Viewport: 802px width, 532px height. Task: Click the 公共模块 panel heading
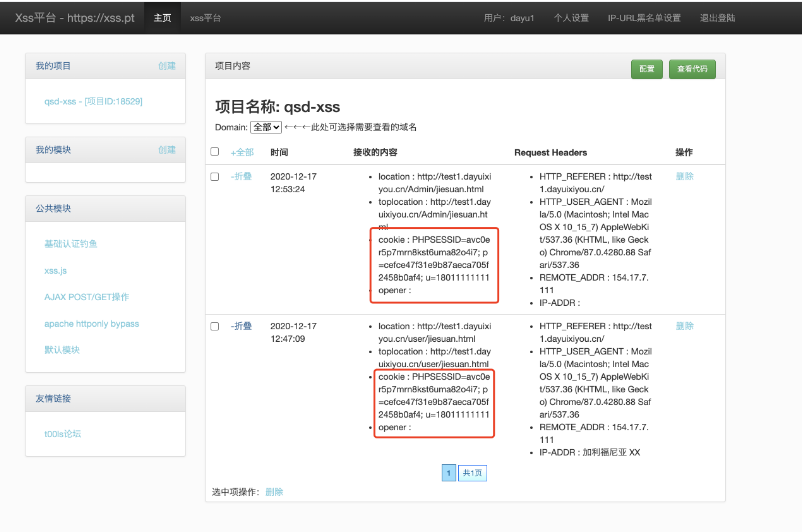[x=53, y=209]
